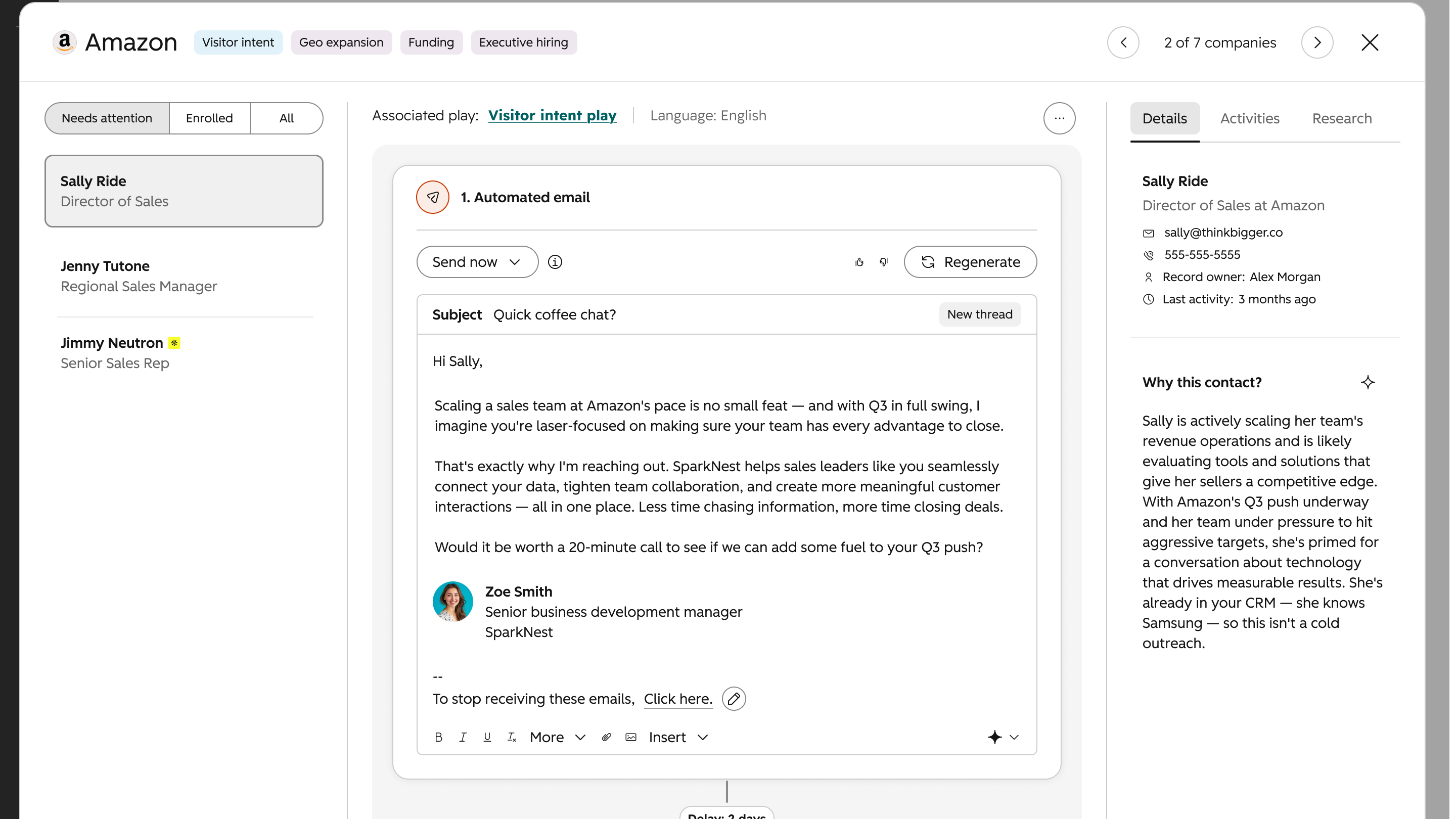Click the 'Director of Sales at Amazon' title
Image resolution: width=1456 pixels, height=819 pixels.
point(1234,205)
